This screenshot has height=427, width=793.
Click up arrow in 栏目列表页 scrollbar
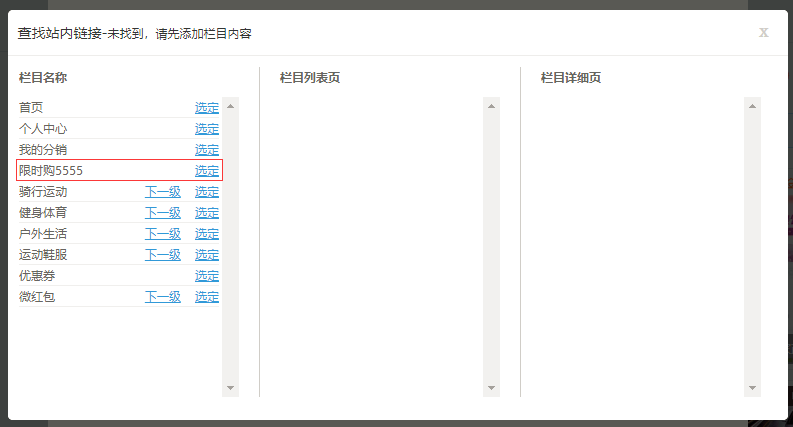[x=491, y=105]
